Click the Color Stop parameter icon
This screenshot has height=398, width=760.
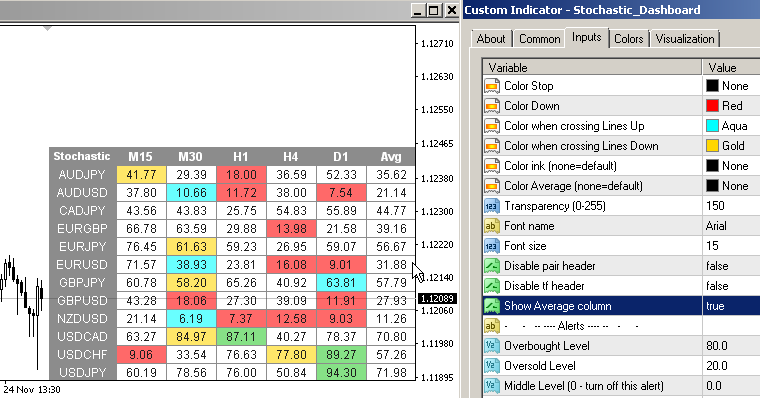(491, 86)
